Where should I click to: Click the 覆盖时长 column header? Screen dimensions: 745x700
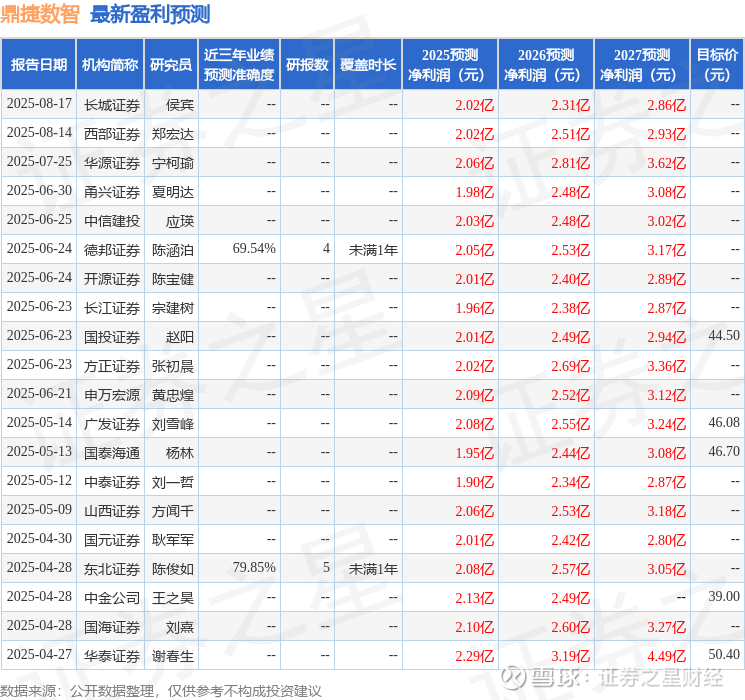tap(368, 65)
